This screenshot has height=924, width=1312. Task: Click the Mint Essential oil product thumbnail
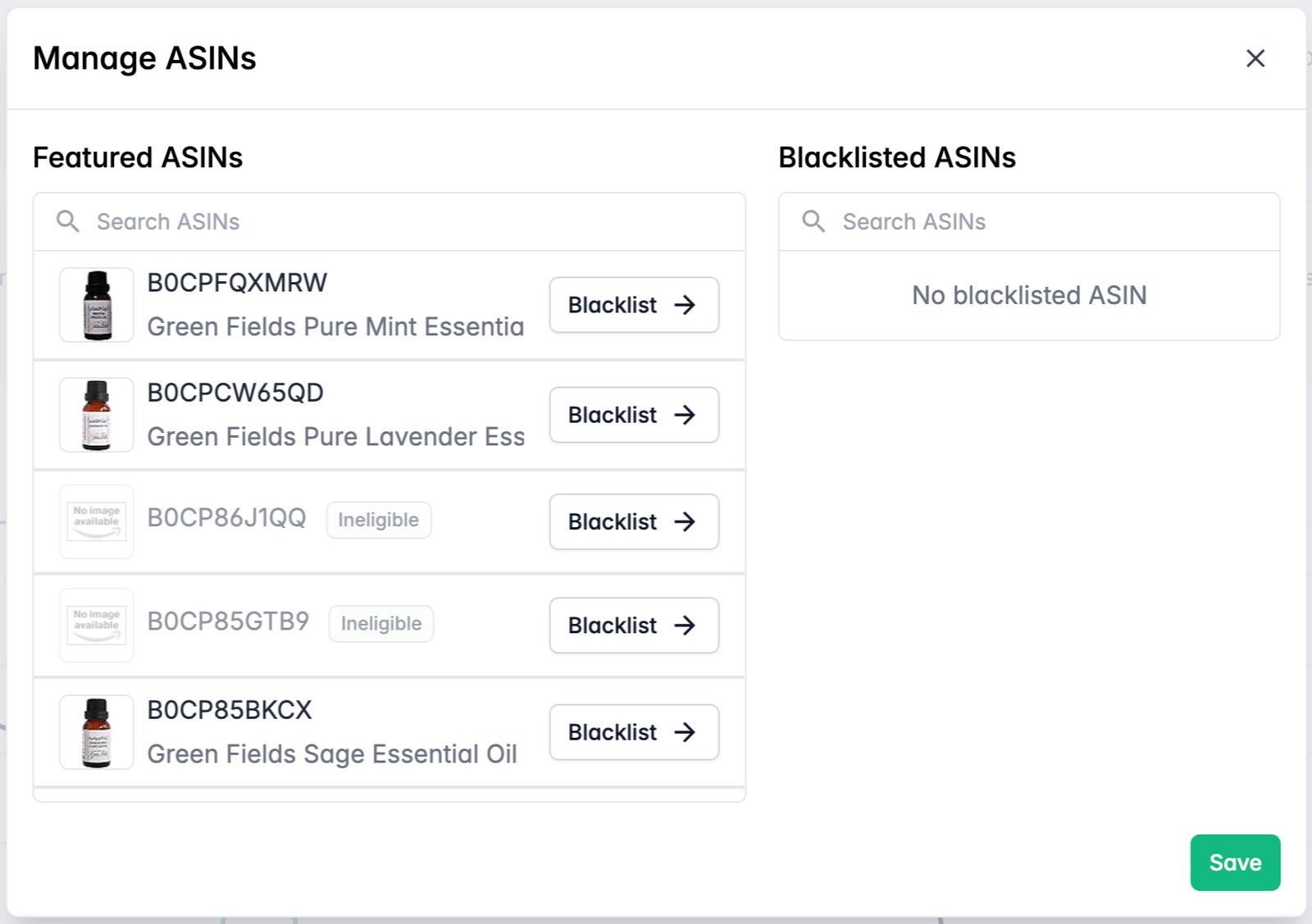click(97, 305)
